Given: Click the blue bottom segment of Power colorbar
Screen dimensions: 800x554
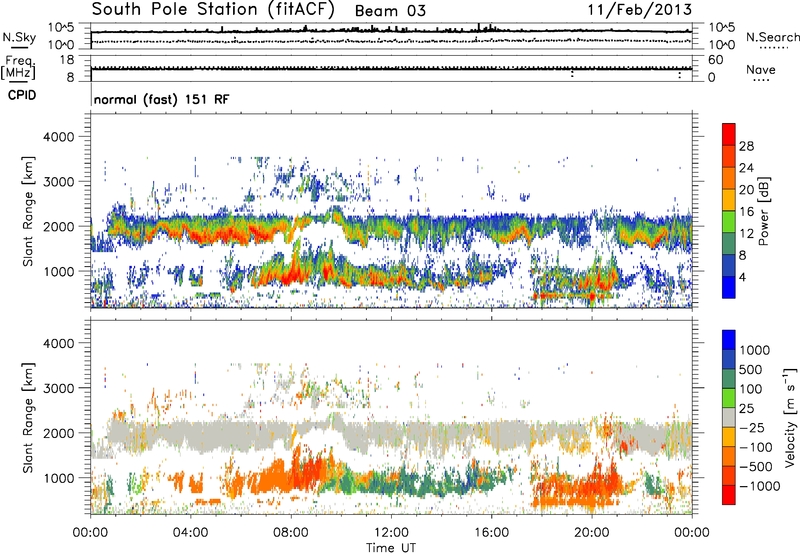Looking at the screenshot, I should (729, 287).
